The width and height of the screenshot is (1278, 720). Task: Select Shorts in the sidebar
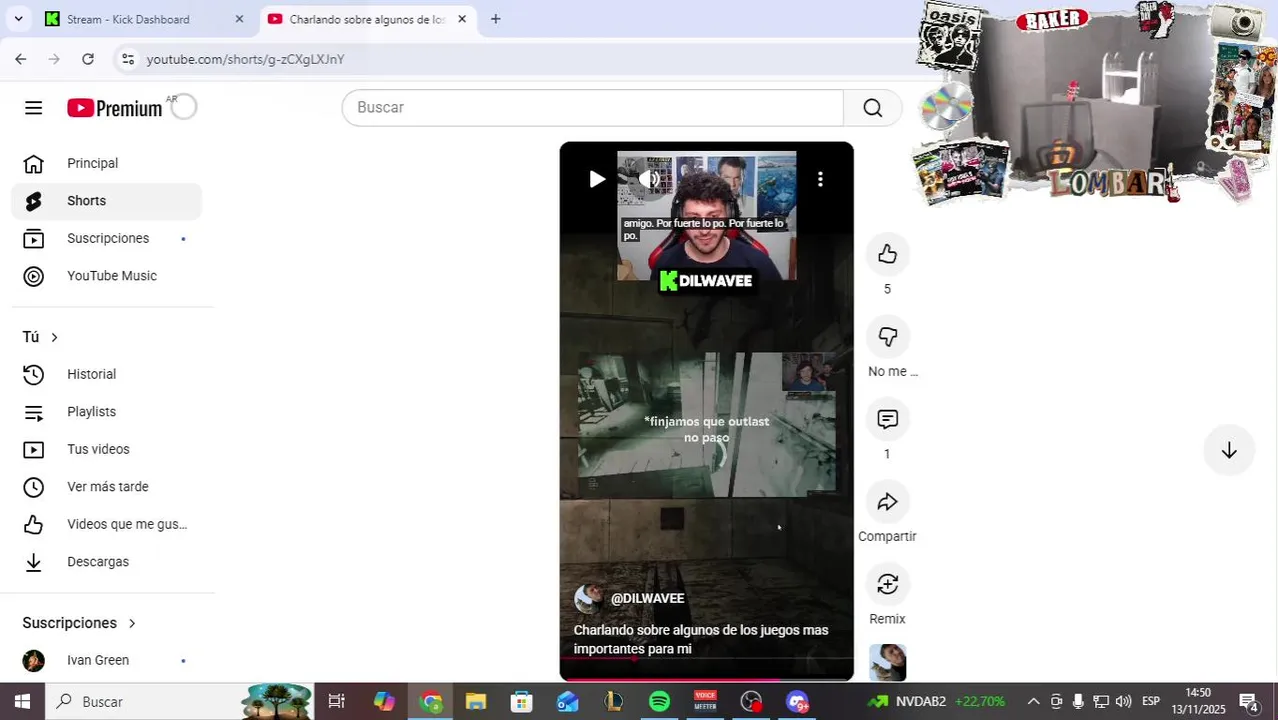[x=107, y=201]
